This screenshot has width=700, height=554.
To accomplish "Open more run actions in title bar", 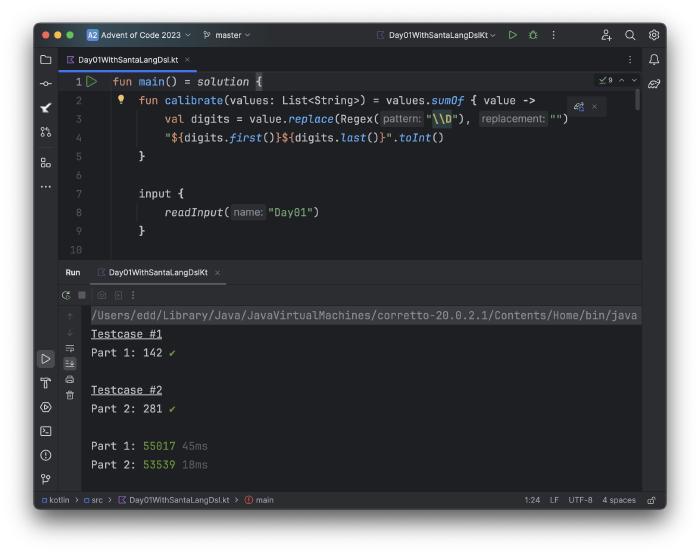I will click(554, 35).
